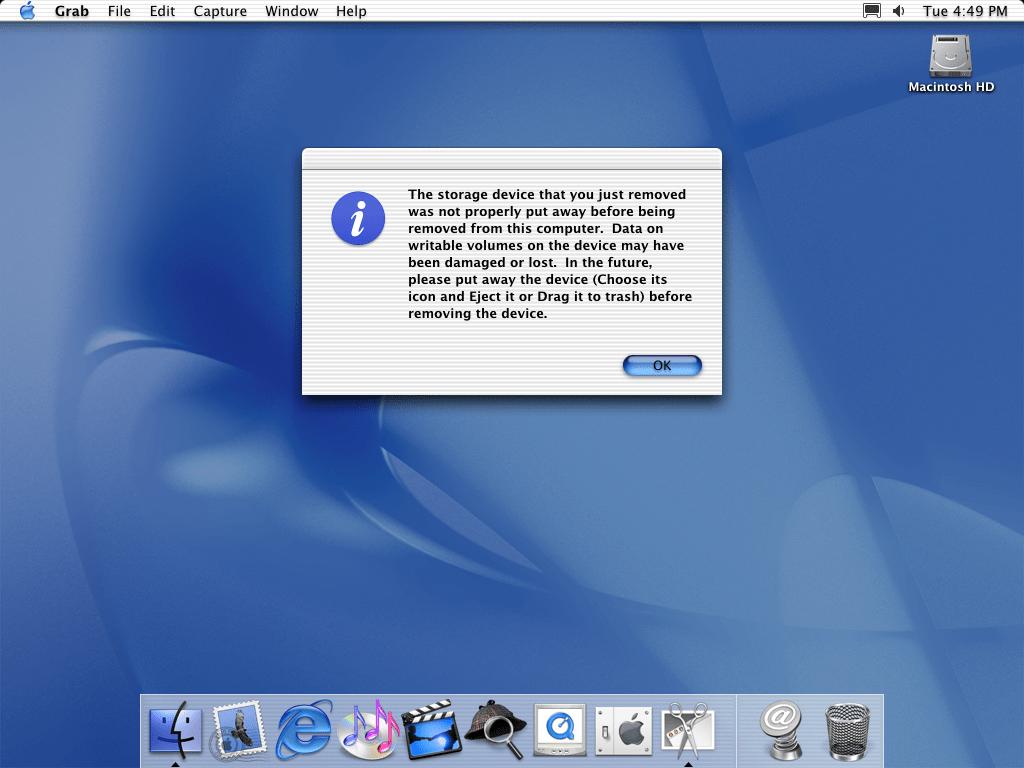
Task: Launch Mail from the Dock
Action: (238, 729)
